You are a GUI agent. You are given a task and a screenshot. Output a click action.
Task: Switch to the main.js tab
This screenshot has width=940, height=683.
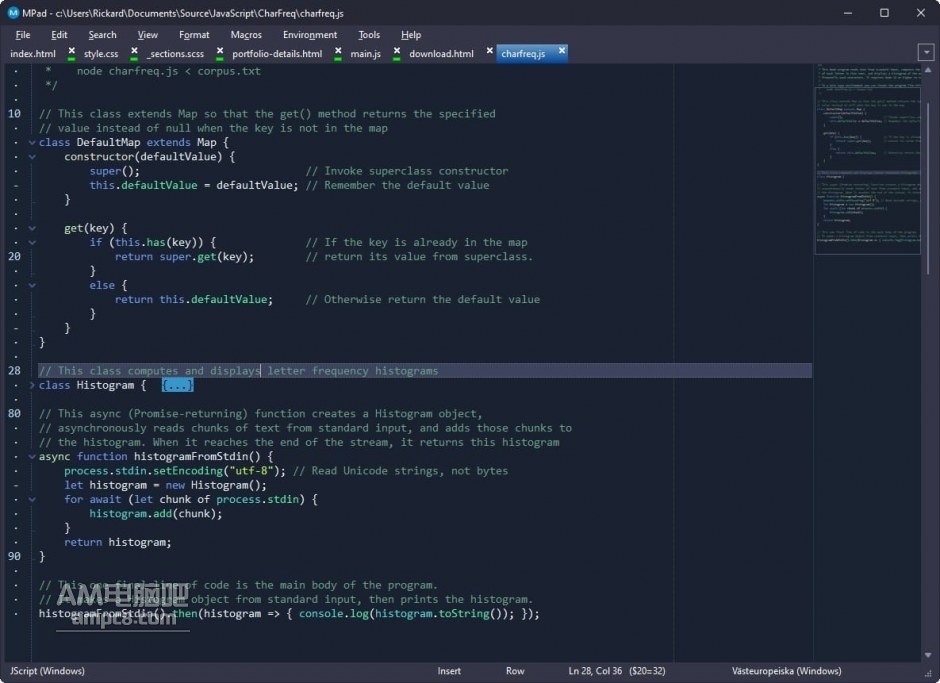tap(365, 53)
